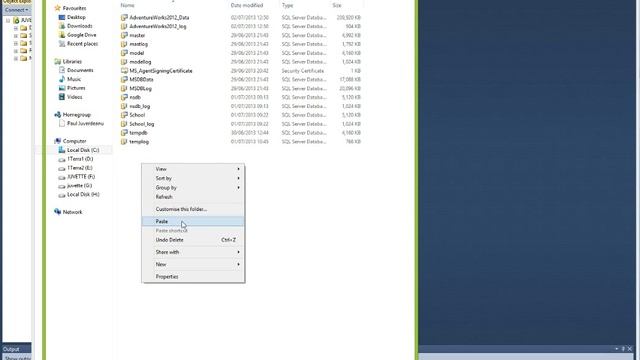Viewport: 640px width, 360px height.
Task: Open the juvette (G:) drive
Action: [79, 186]
